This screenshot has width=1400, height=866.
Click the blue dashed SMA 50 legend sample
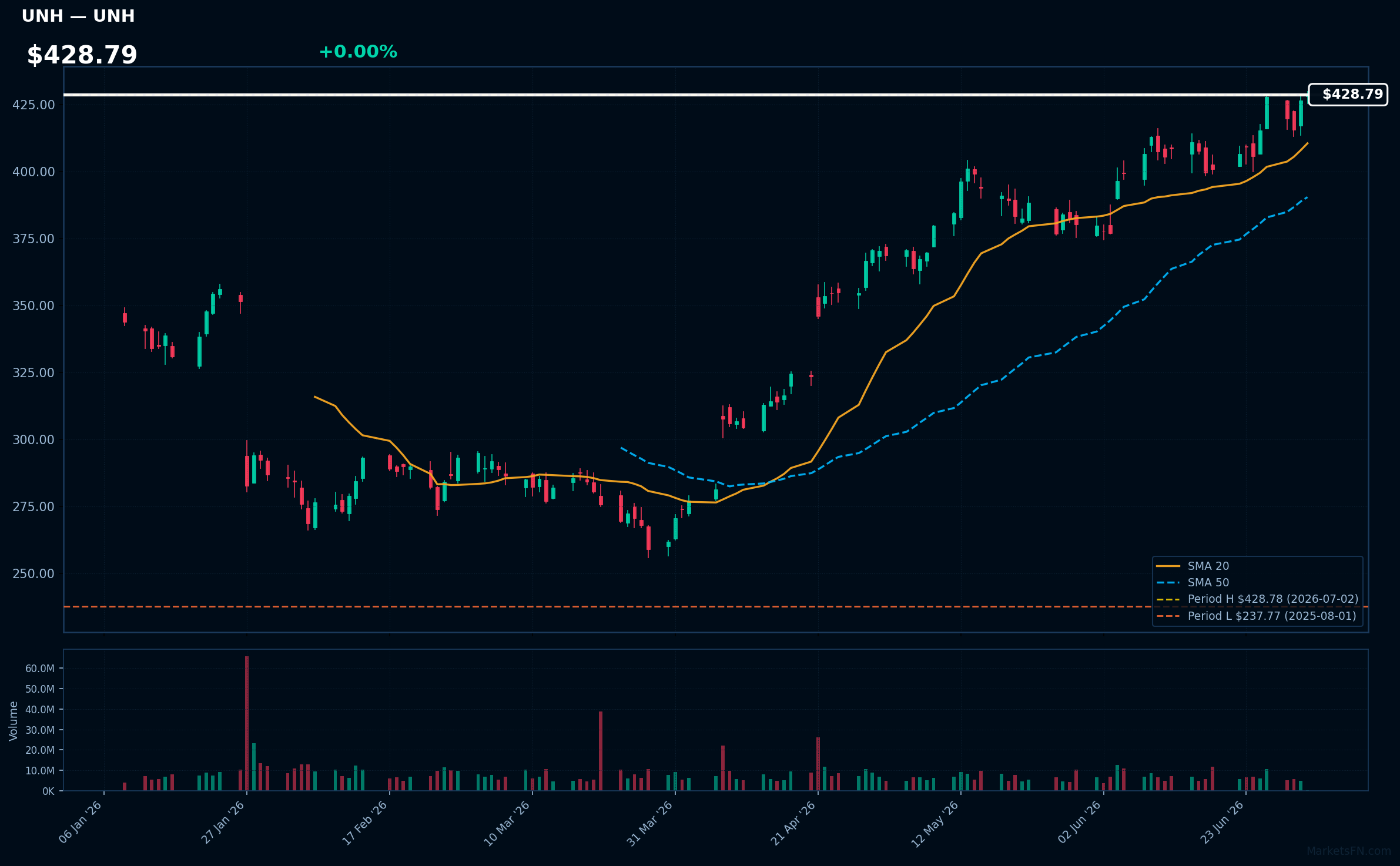(x=1168, y=583)
